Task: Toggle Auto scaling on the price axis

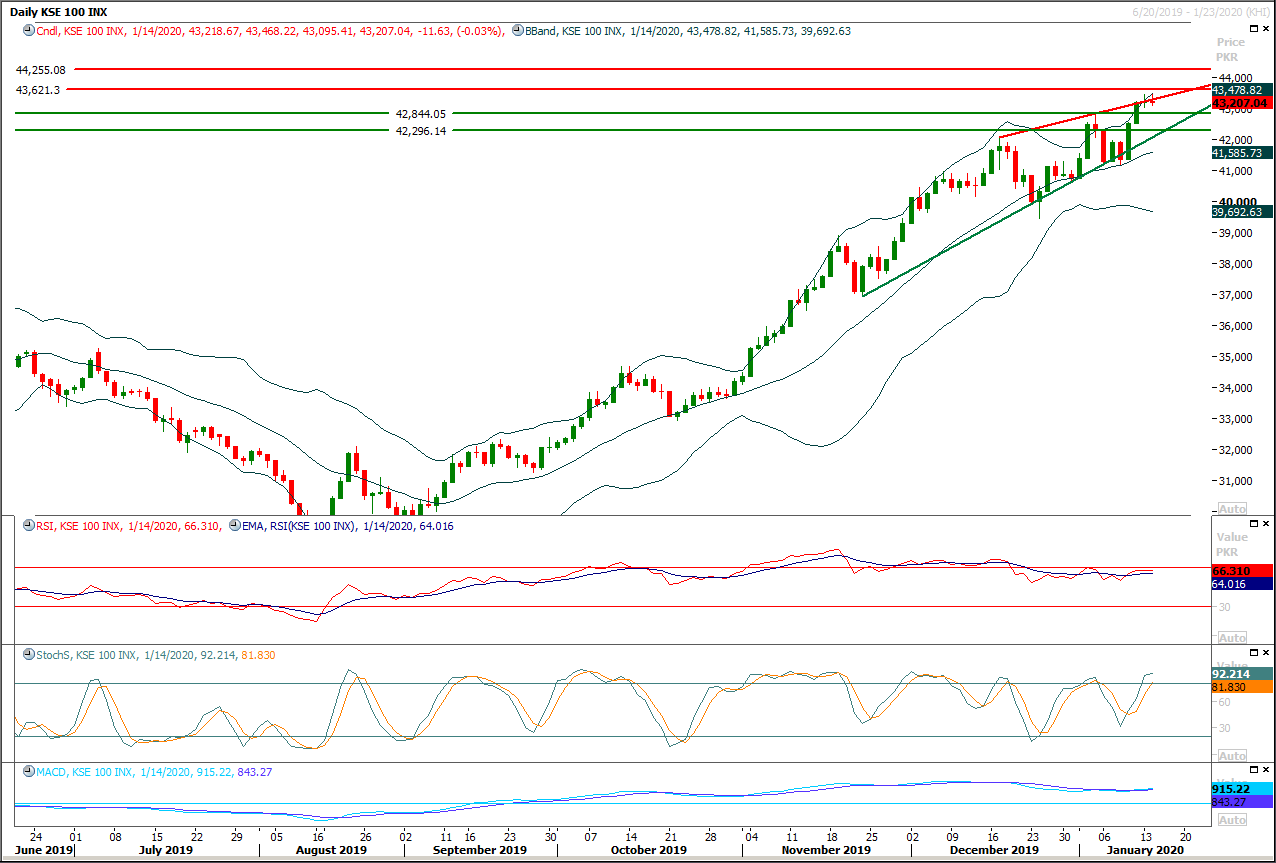Action: [1232, 508]
